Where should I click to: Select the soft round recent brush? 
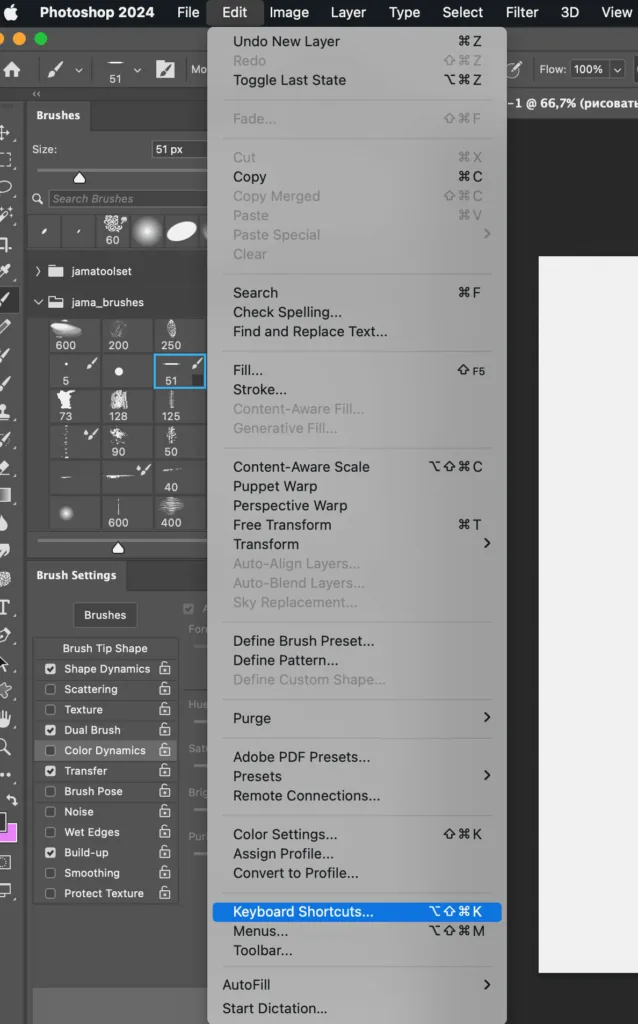[147, 231]
